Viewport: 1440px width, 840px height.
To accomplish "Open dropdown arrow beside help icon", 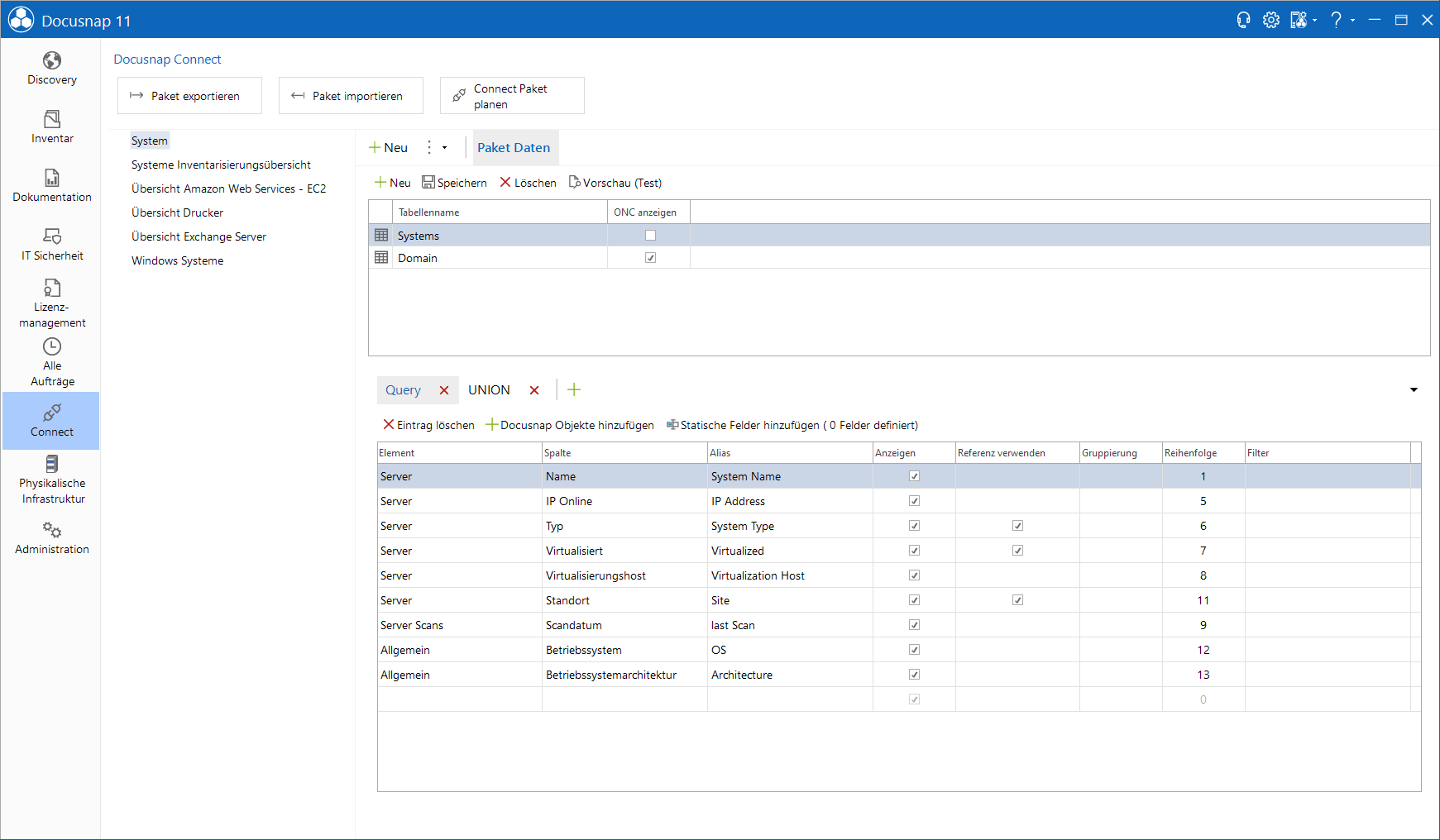I will tap(1353, 20).
